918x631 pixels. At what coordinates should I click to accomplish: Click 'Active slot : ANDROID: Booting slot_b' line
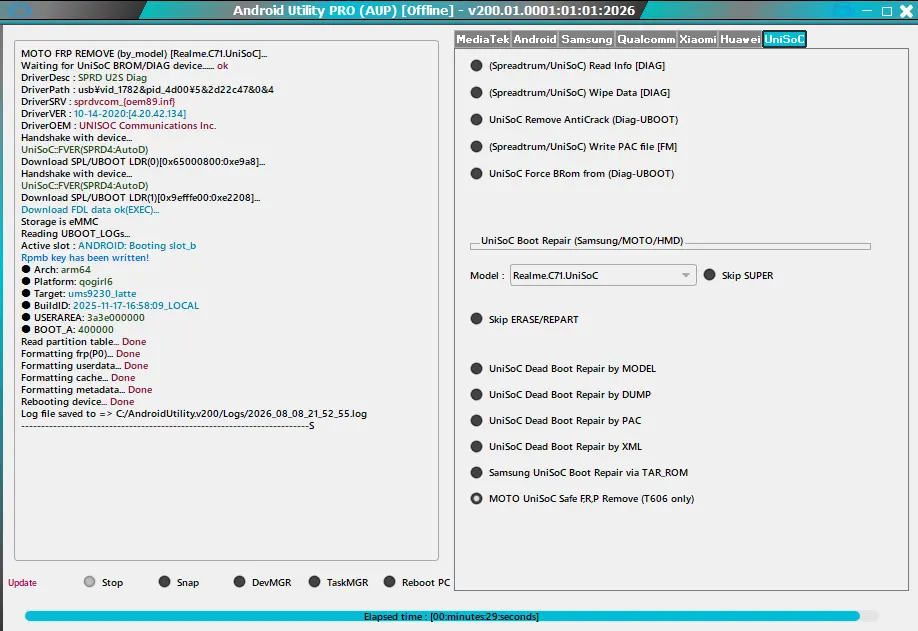108,245
